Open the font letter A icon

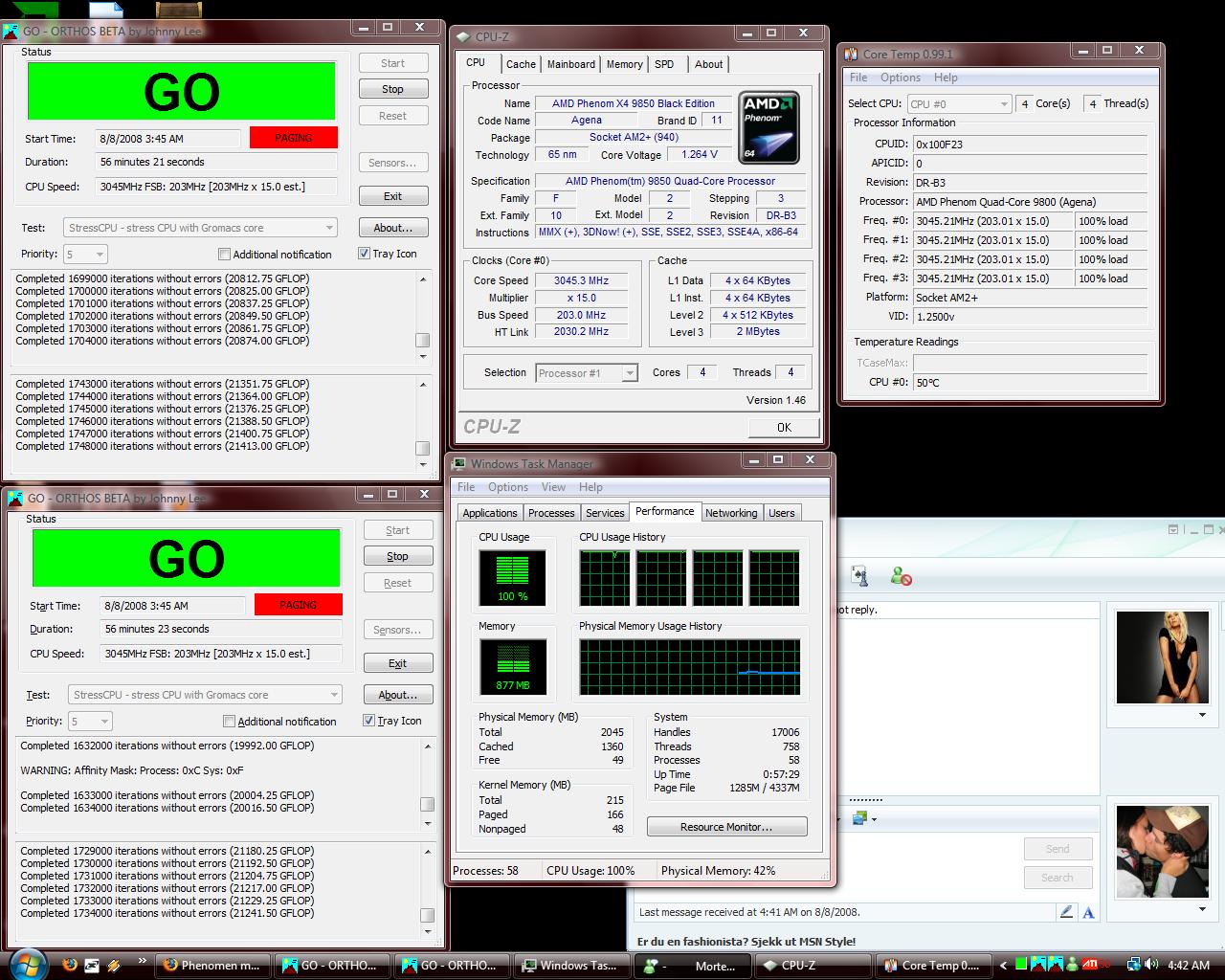[x=1088, y=912]
